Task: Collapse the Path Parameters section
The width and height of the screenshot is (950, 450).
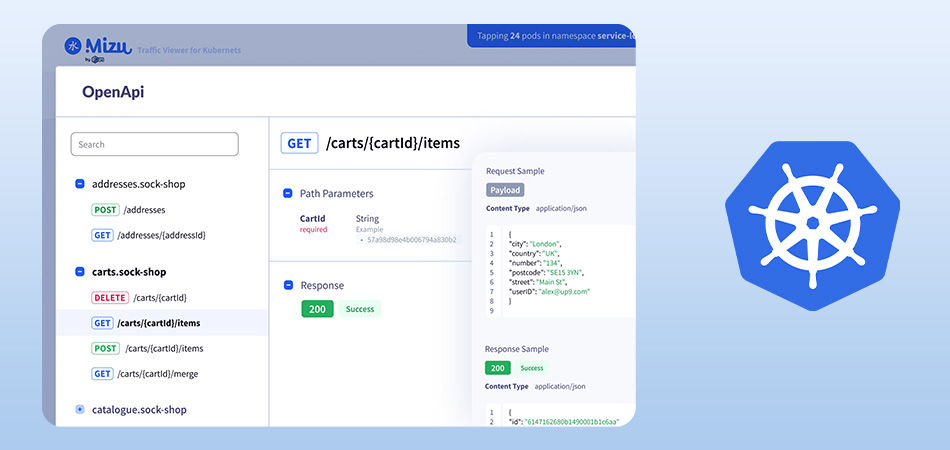Action: pyautogui.click(x=288, y=194)
